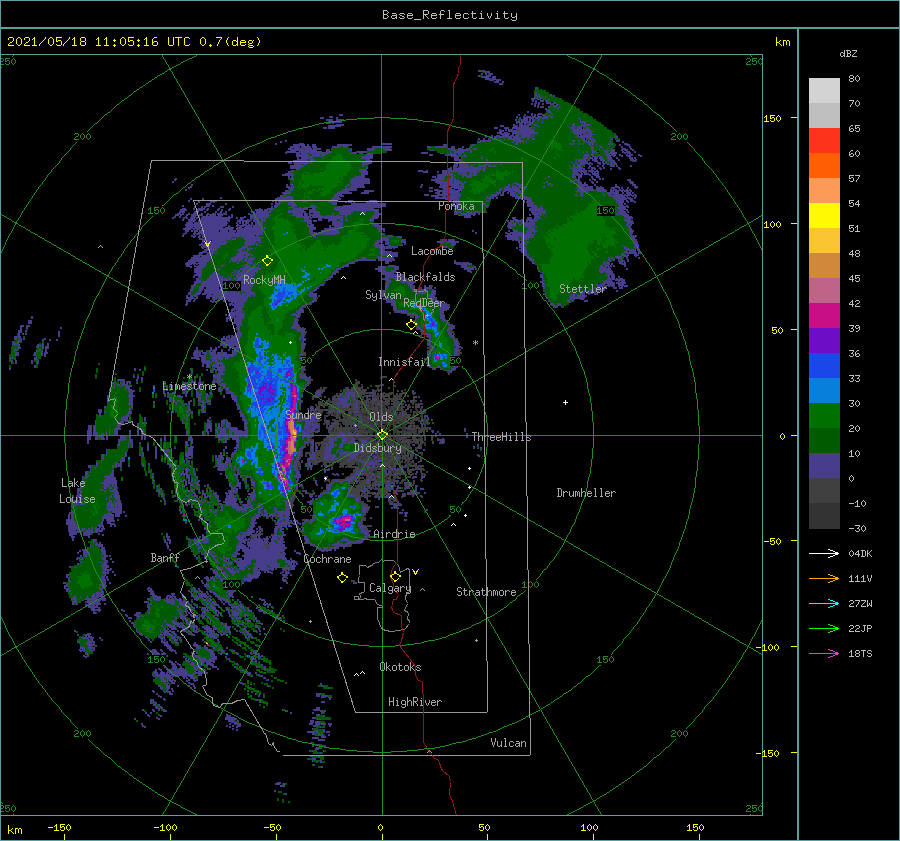900x841 pixels.
Task: Click the Sylvan label
Action: click(x=383, y=295)
